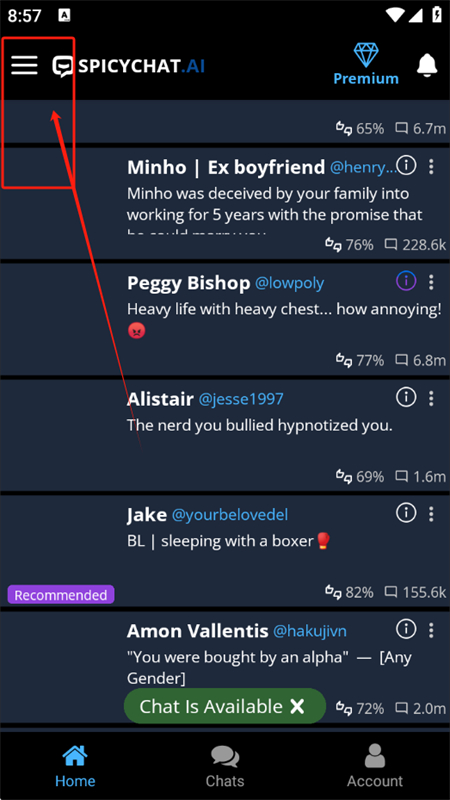Viewport: 450px width, 800px height.
Task: Open @jesse1997 creator link
Action: coord(241,399)
